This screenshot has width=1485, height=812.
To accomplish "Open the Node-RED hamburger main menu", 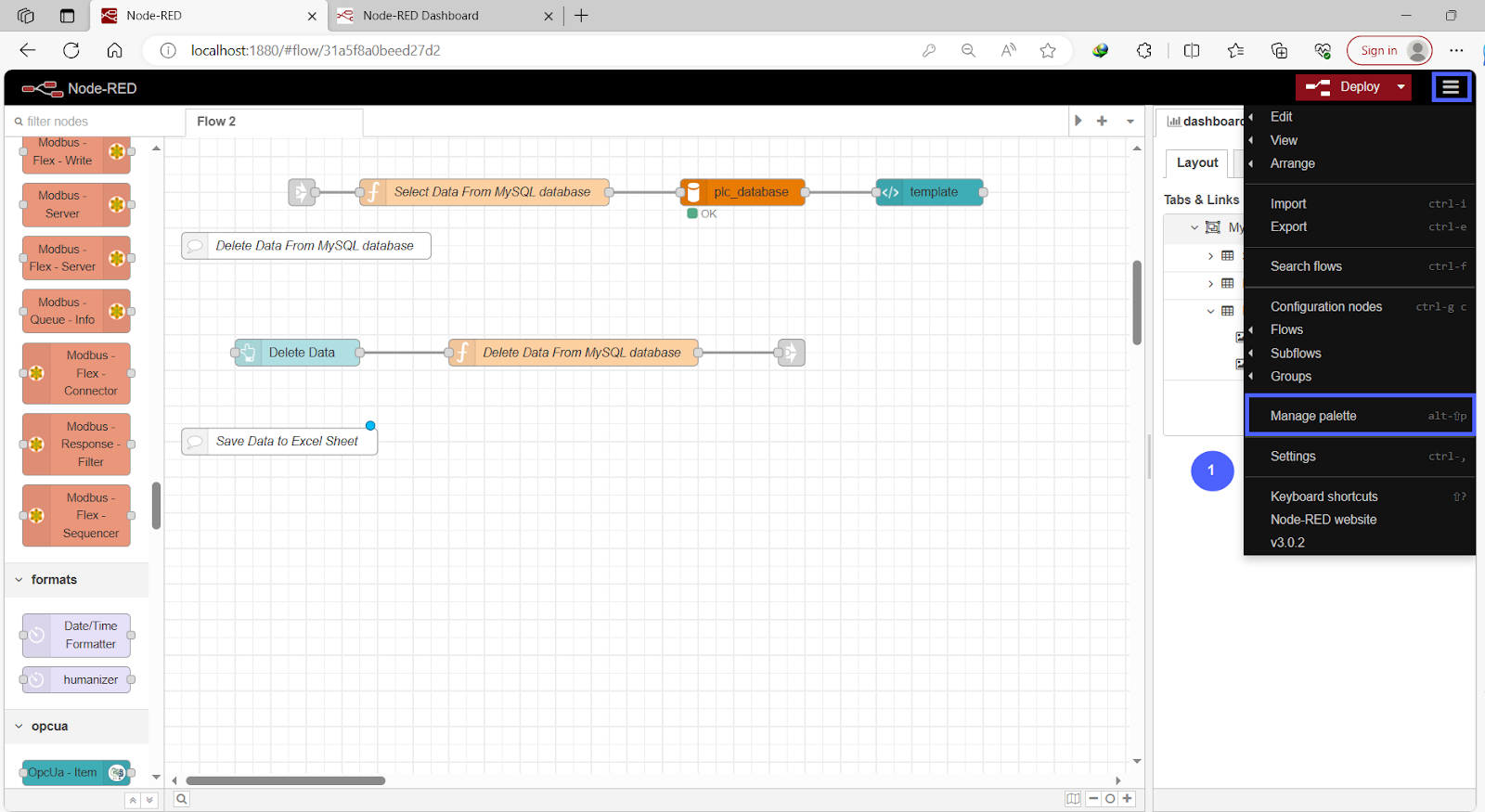I will click(x=1451, y=87).
